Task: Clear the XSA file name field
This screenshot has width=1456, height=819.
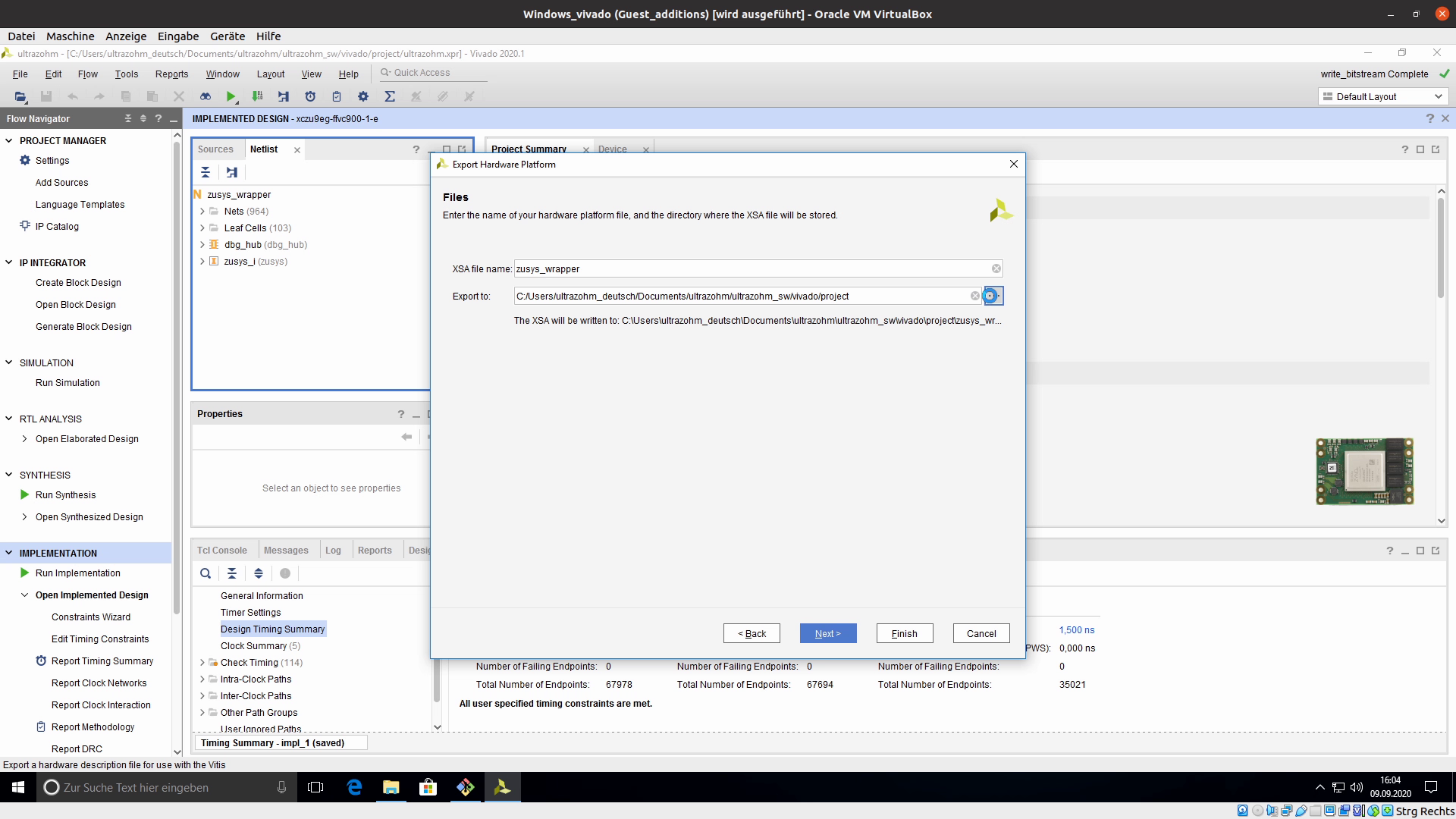Action: click(x=996, y=268)
